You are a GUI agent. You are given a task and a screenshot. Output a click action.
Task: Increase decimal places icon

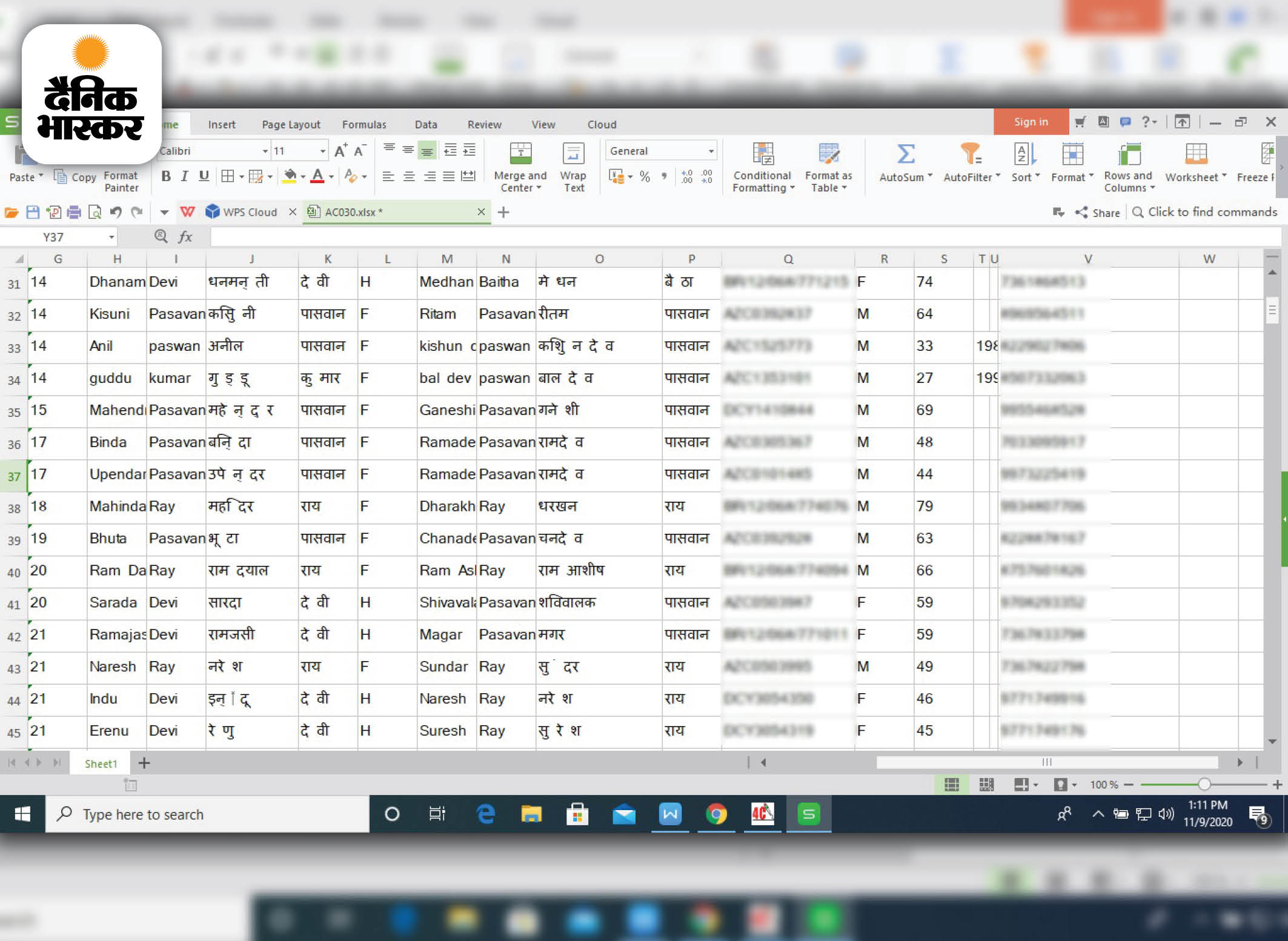(687, 176)
